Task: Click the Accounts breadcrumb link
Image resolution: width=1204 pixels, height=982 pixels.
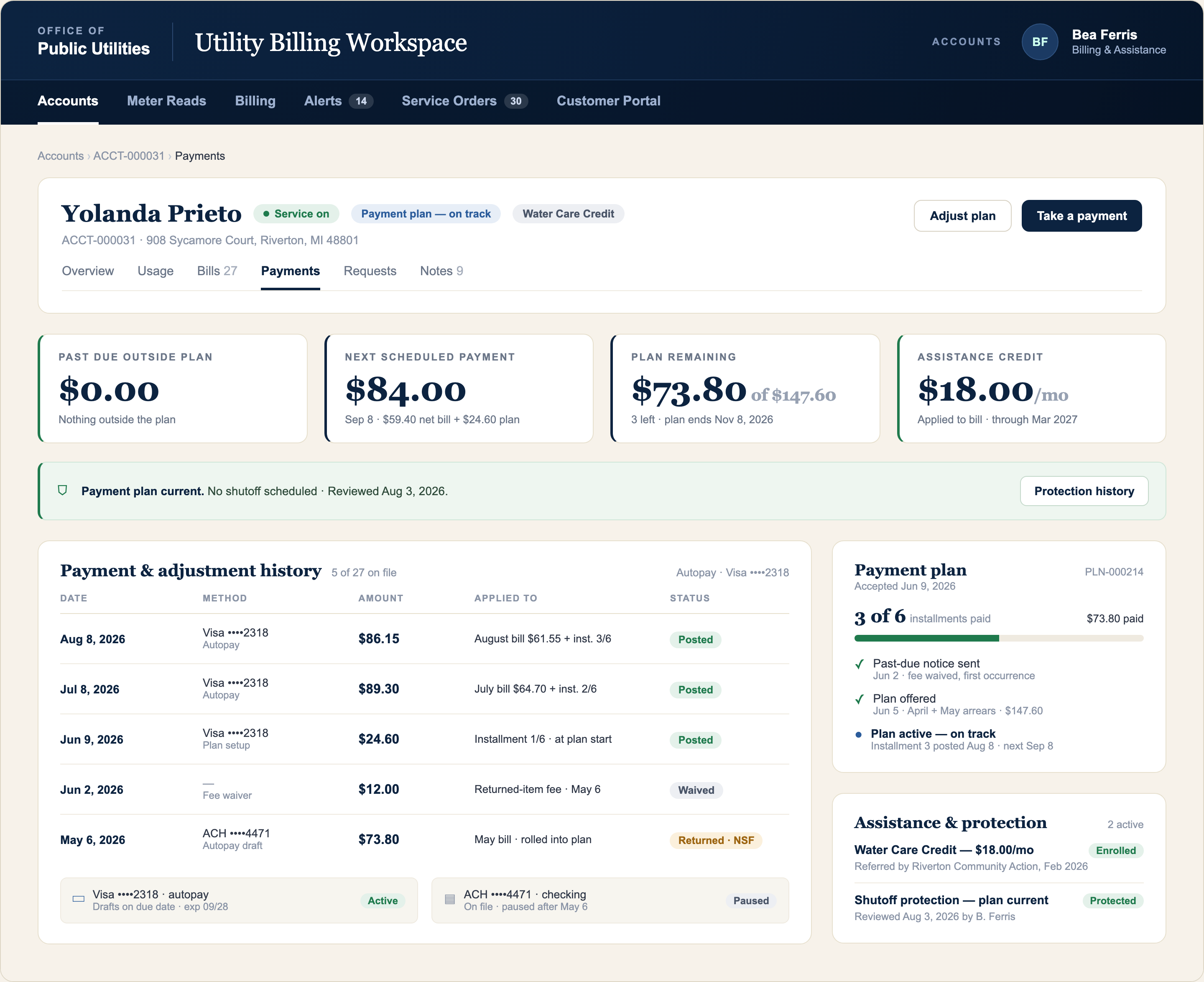Action: 61,156
